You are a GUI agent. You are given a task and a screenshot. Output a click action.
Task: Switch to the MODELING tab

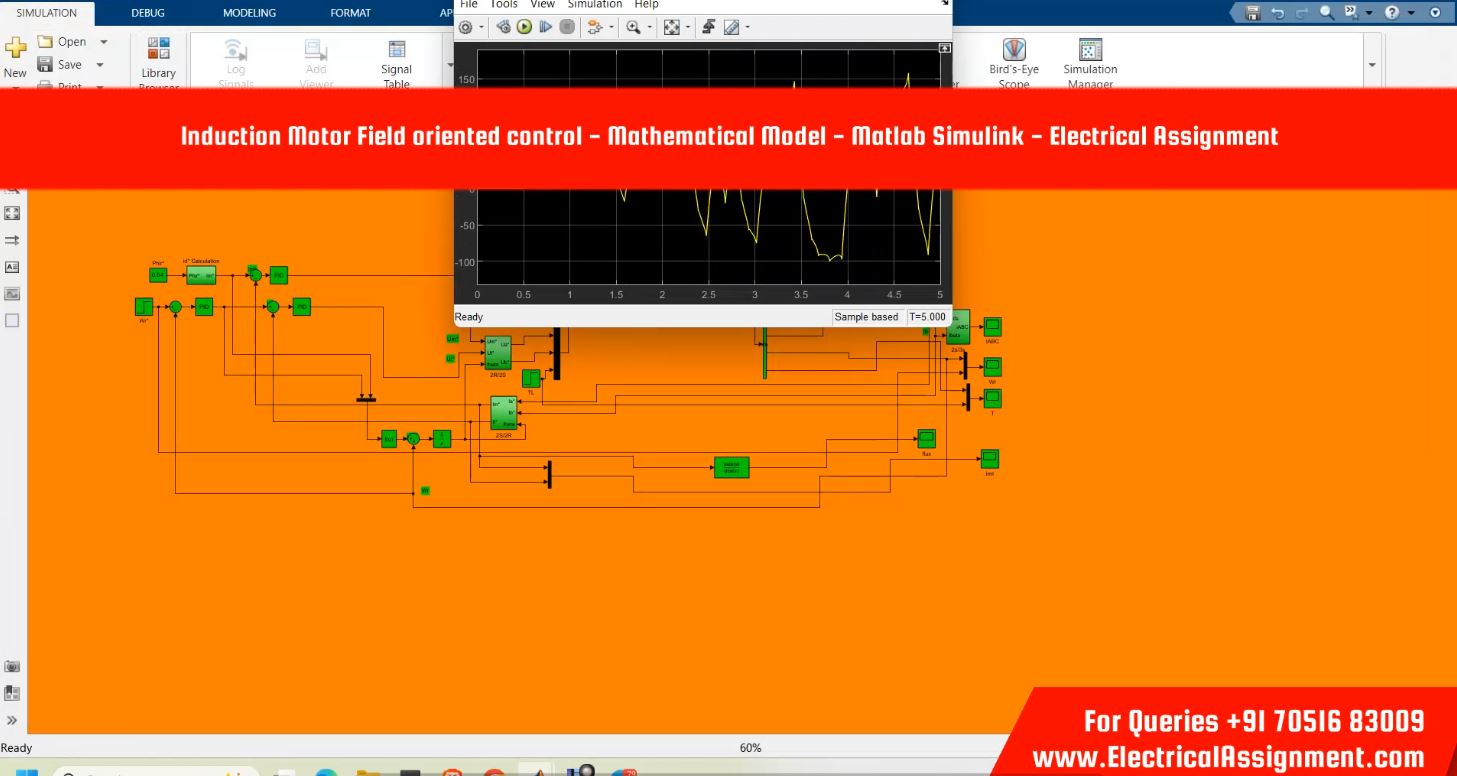252,13
